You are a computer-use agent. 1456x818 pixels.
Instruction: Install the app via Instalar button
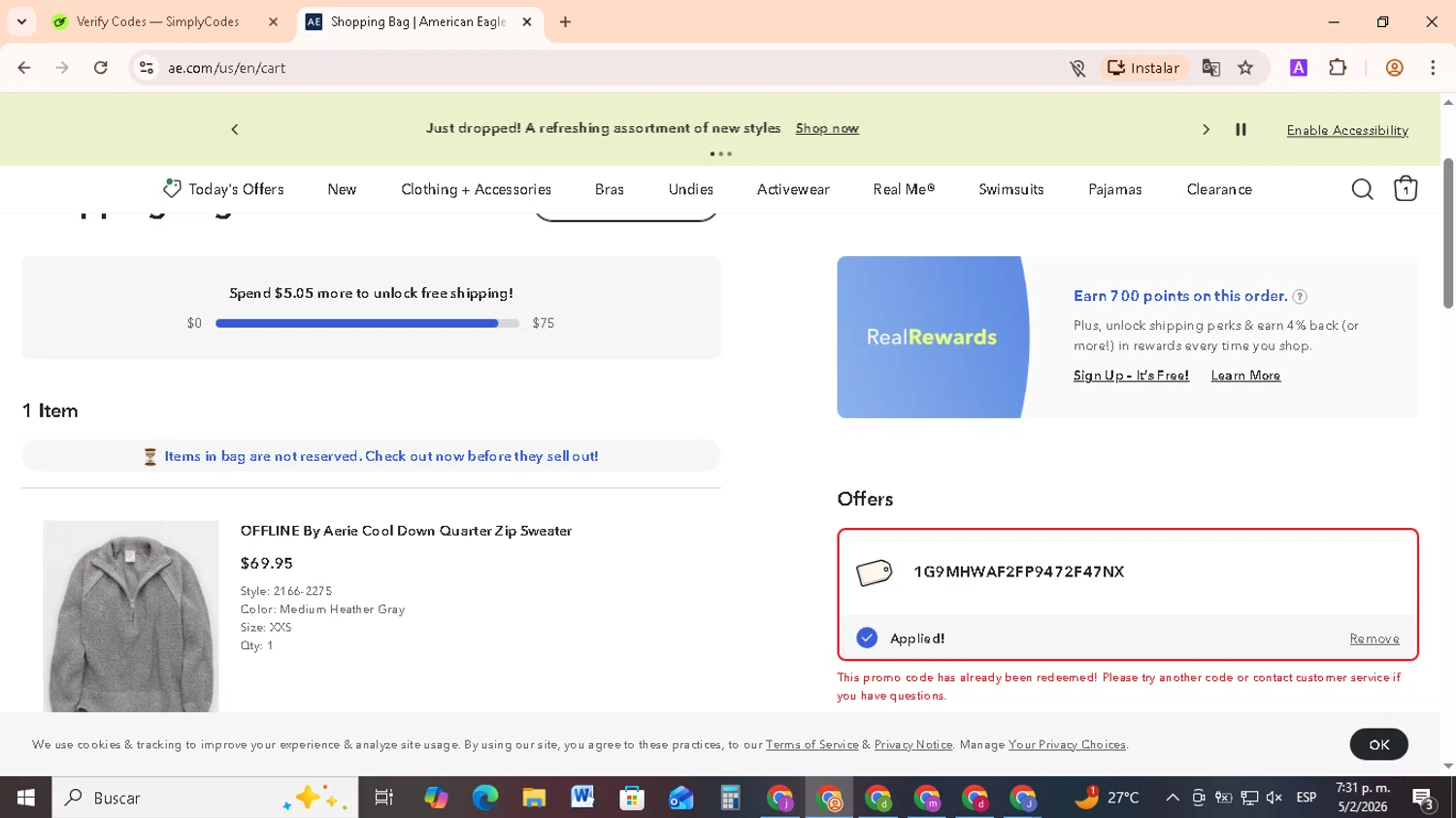(1143, 68)
